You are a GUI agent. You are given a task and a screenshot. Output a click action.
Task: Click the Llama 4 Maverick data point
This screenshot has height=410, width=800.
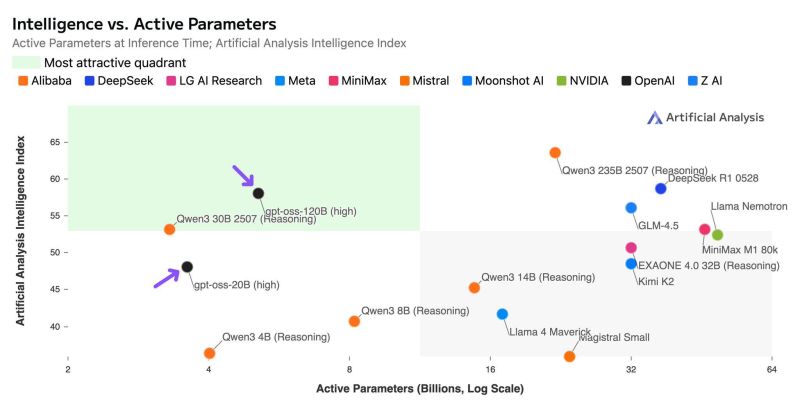click(502, 314)
